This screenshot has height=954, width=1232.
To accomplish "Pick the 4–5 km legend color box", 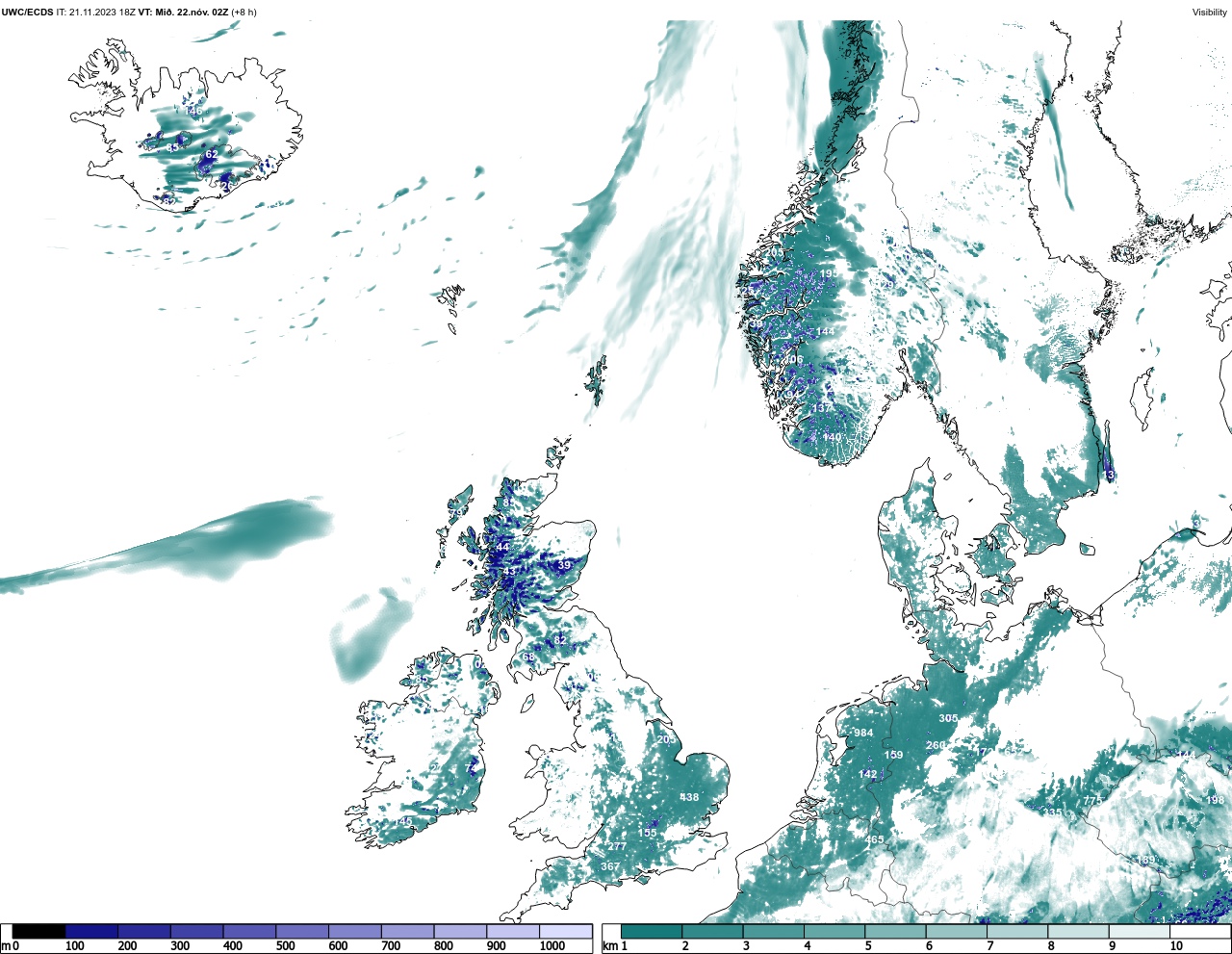I will click(834, 931).
